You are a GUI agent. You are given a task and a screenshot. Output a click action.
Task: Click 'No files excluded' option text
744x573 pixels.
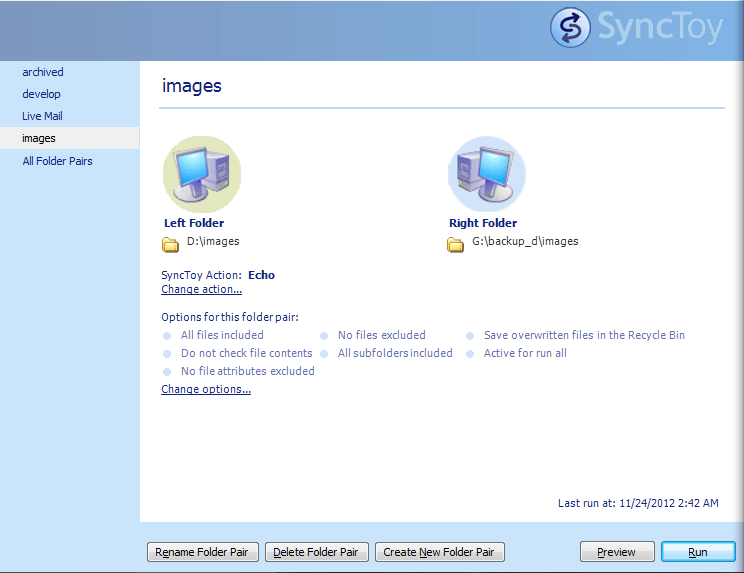[x=381, y=335]
